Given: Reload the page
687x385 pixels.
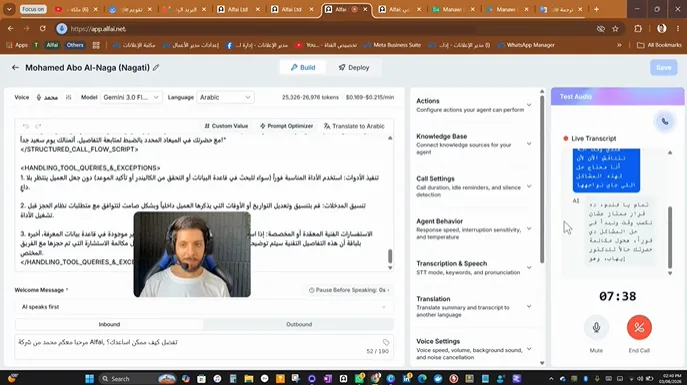Looking at the screenshot, I should (42, 28).
